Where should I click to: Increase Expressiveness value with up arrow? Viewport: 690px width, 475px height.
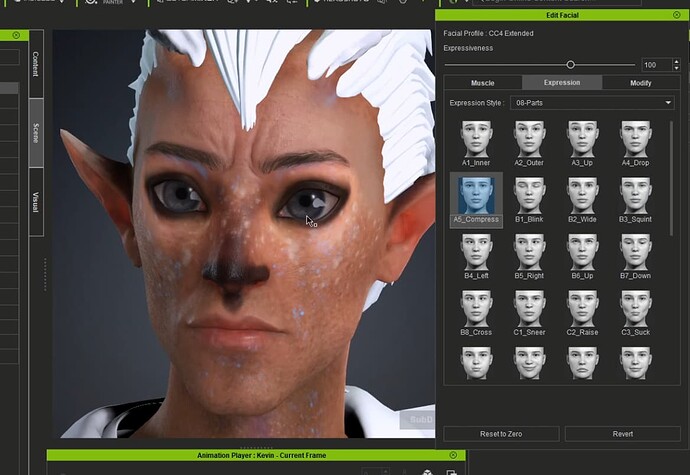click(x=676, y=62)
